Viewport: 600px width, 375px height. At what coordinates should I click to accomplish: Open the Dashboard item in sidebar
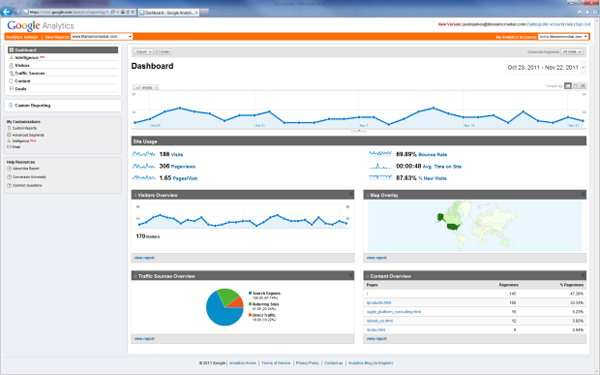click(x=63, y=50)
